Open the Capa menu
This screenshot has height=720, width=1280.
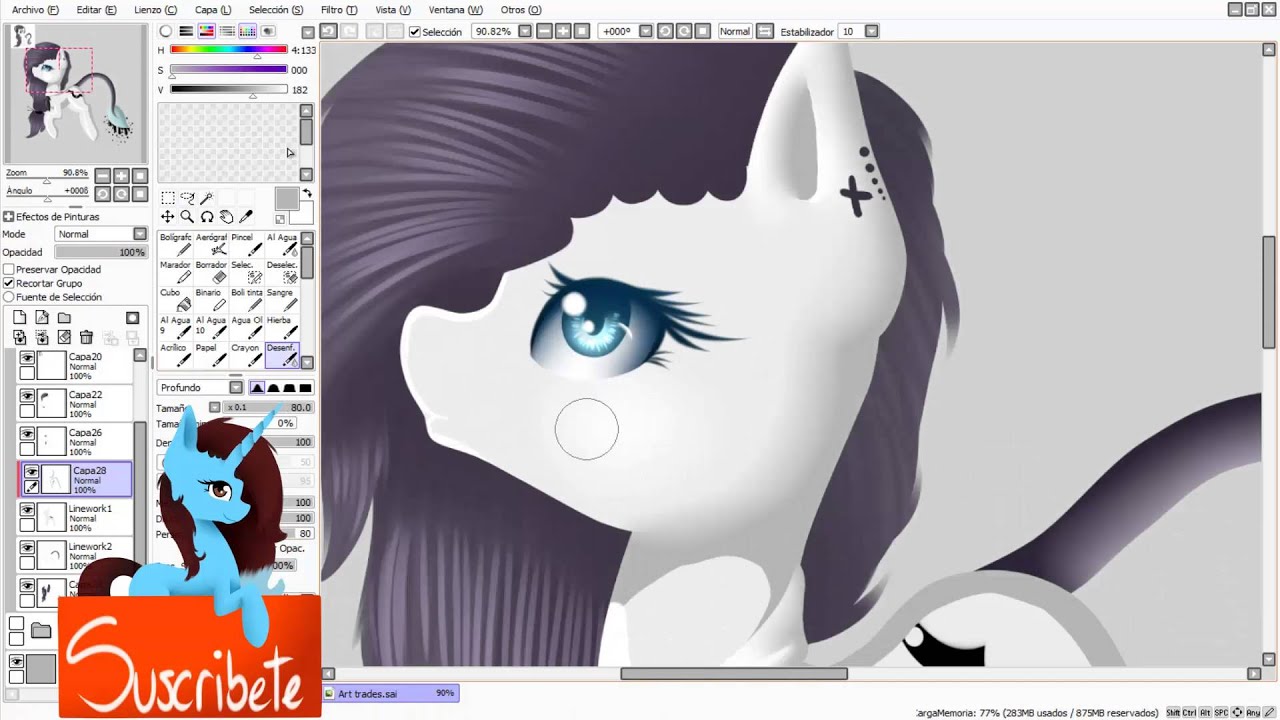tap(212, 10)
